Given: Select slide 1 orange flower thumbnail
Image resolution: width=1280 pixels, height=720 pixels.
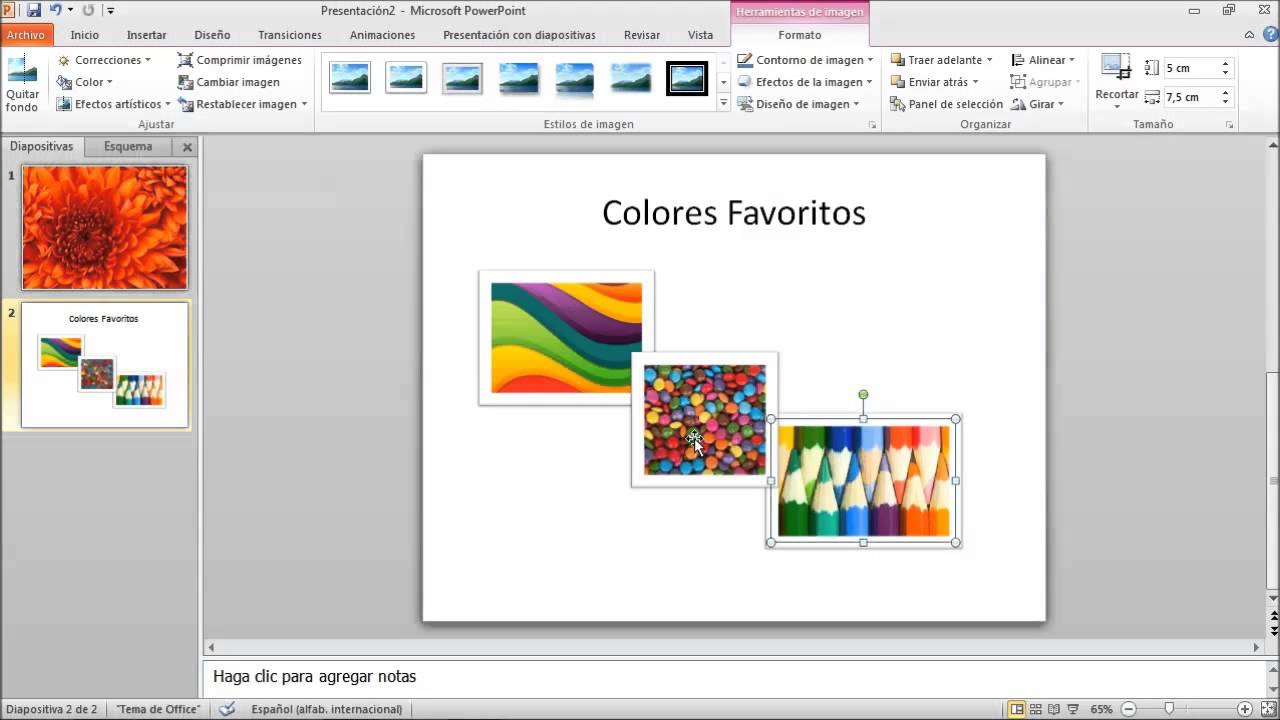Looking at the screenshot, I should (105, 228).
